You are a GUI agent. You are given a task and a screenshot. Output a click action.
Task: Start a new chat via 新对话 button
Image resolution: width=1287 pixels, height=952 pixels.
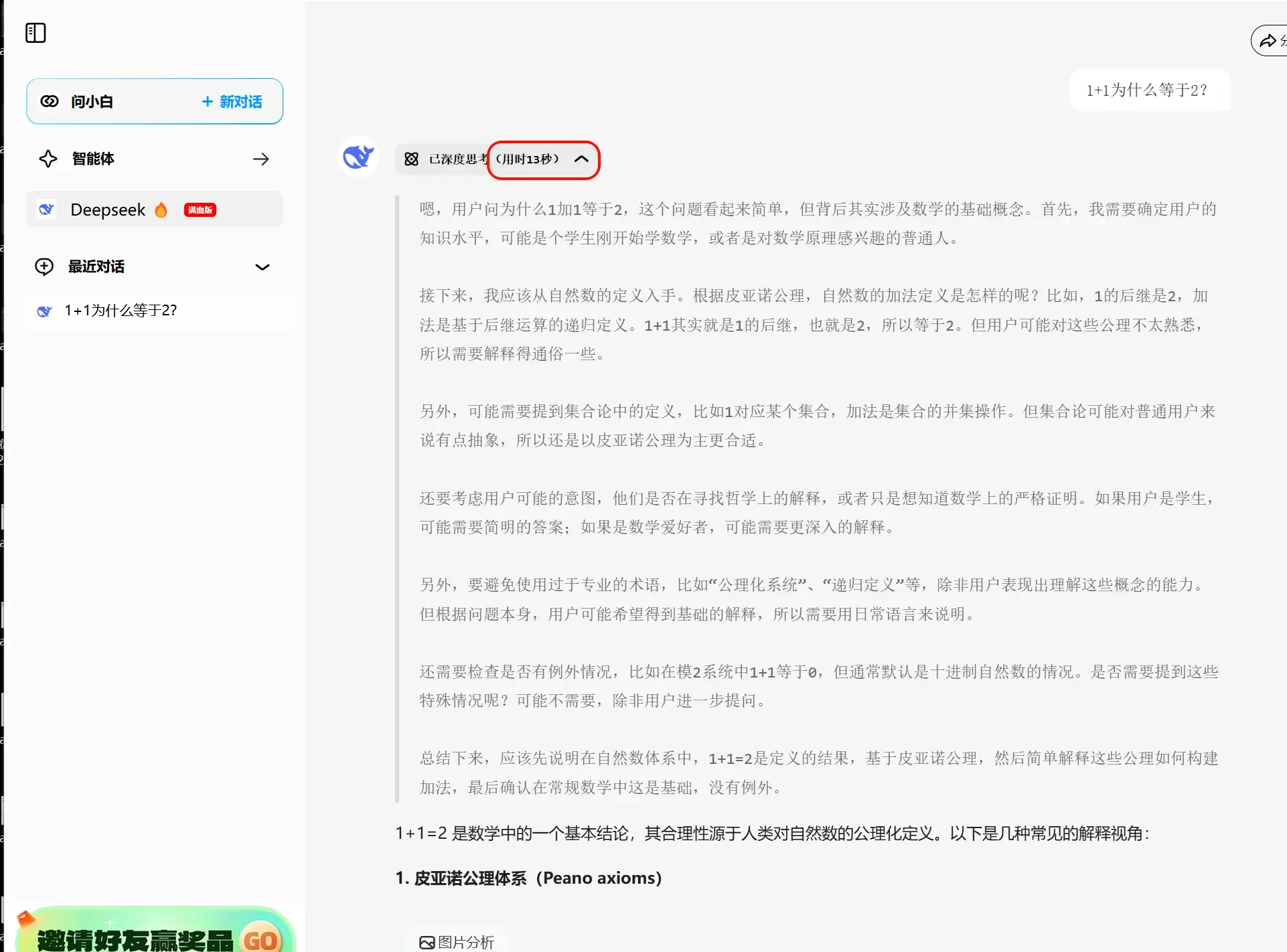232,101
